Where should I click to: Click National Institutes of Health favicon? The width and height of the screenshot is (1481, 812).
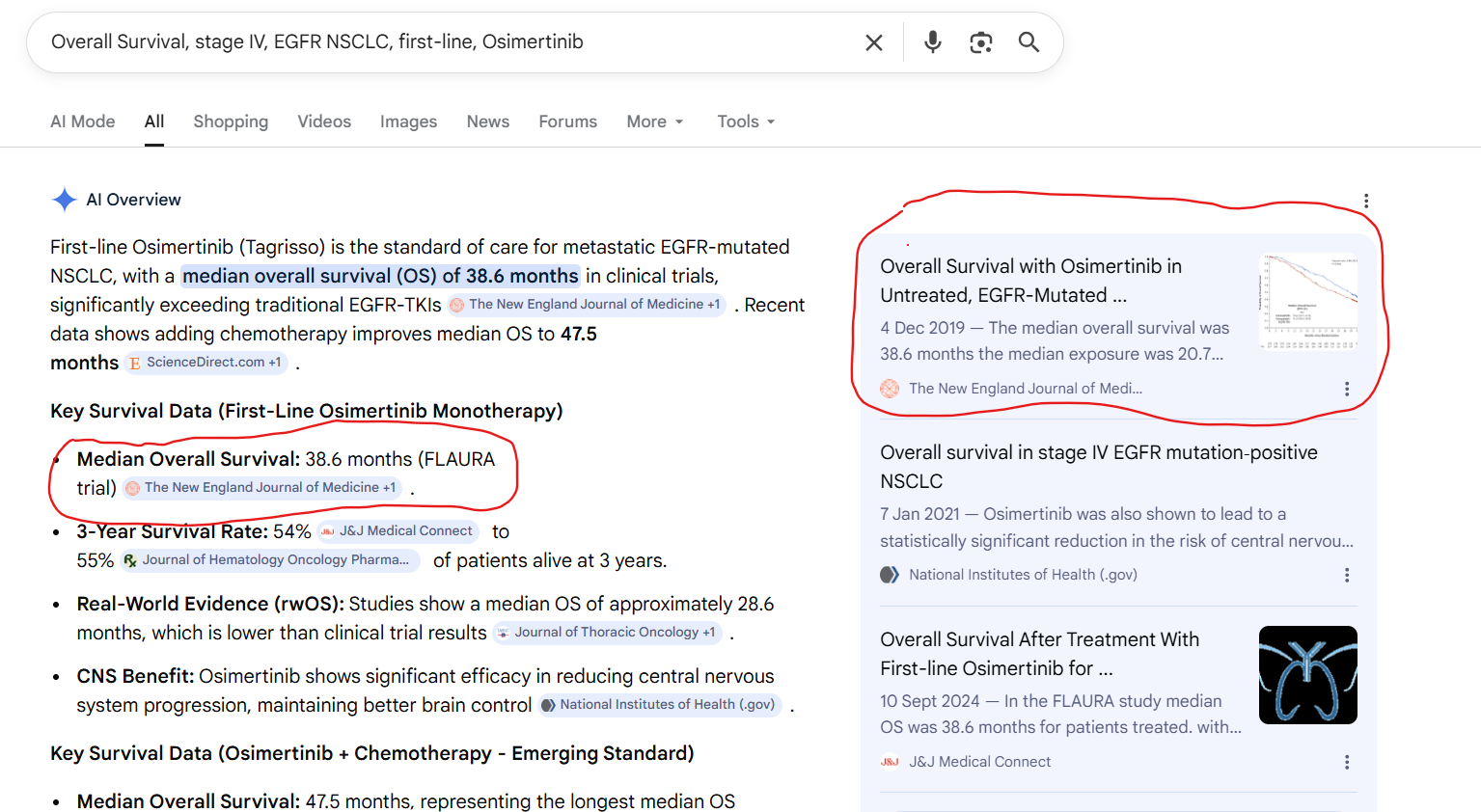point(890,575)
